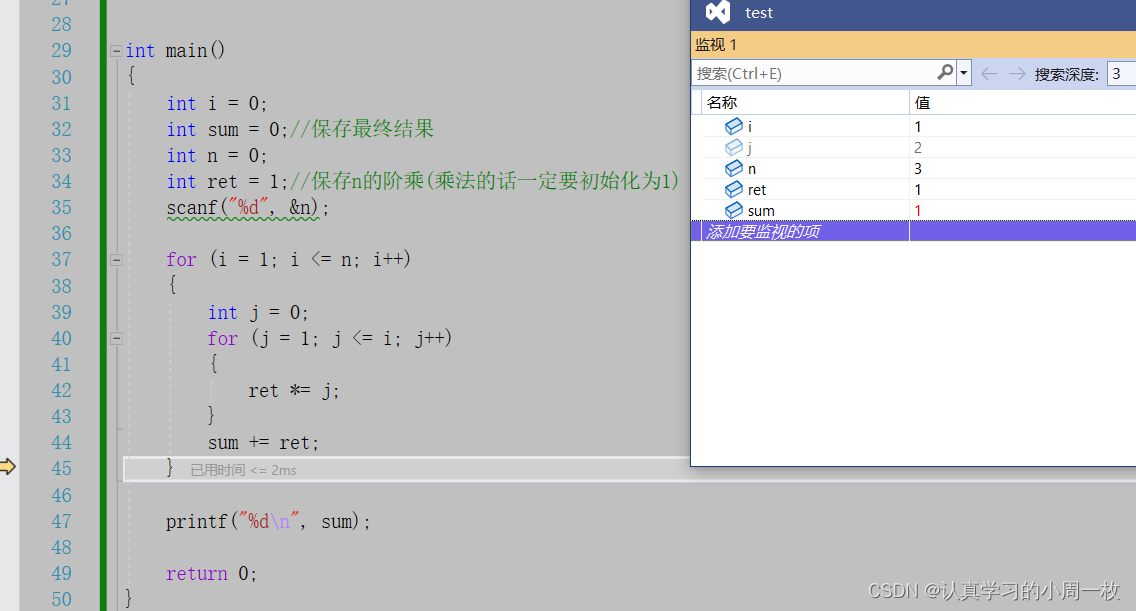This screenshot has height=611, width=1136.
Task: Open the search options dropdown arrow
Action: [x=964, y=73]
